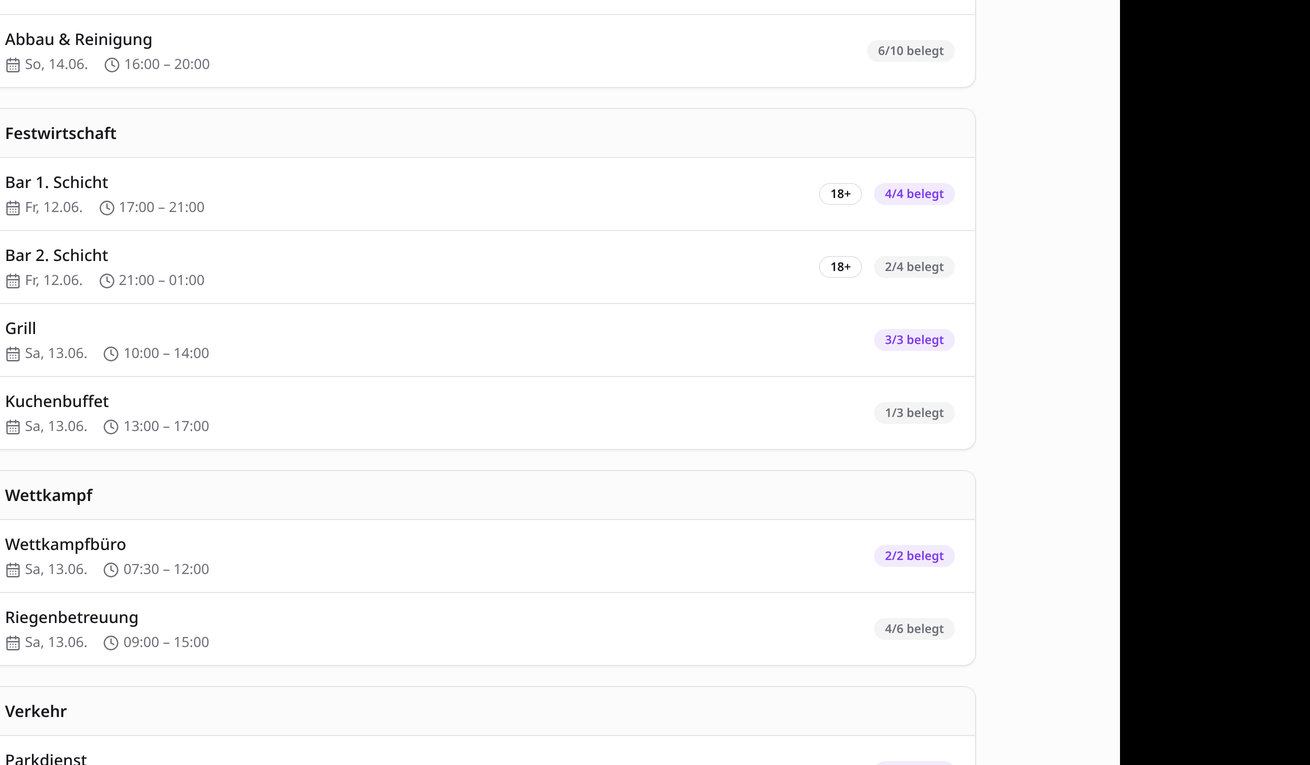This screenshot has width=1310, height=765.
Task: Click the time 13:00 – 17:00
Action: (x=166, y=427)
